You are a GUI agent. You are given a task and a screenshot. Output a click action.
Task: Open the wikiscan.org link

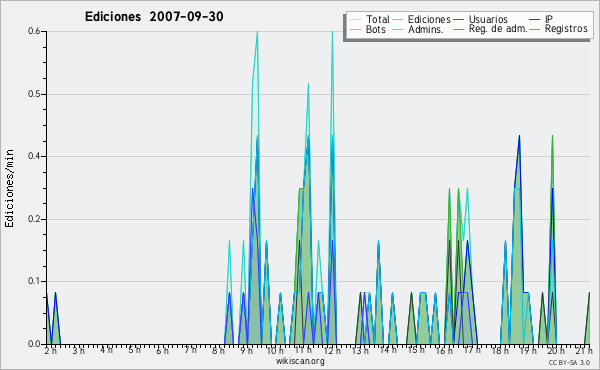[300, 361]
